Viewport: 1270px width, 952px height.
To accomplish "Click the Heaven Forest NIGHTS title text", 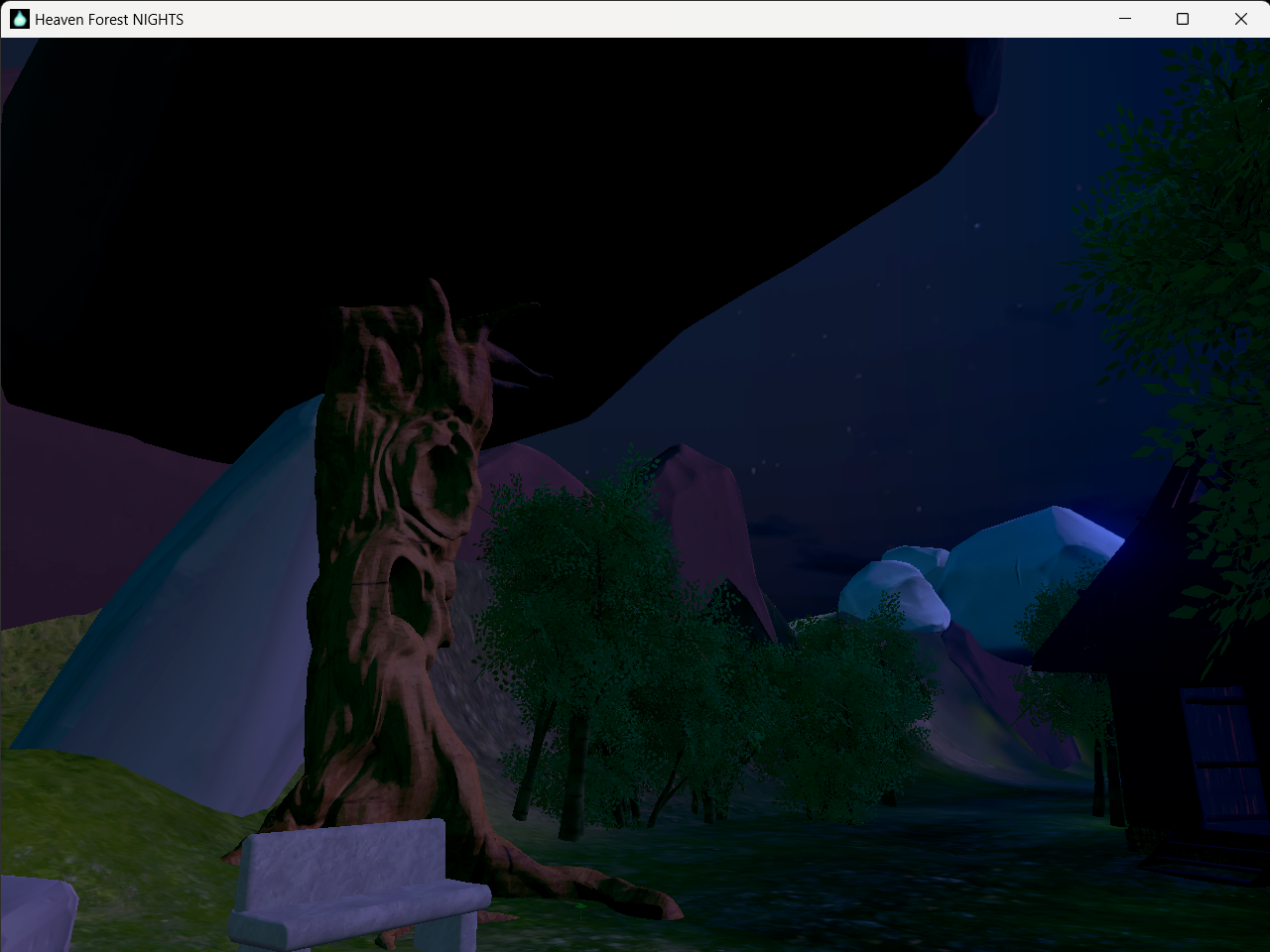I will click(109, 19).
